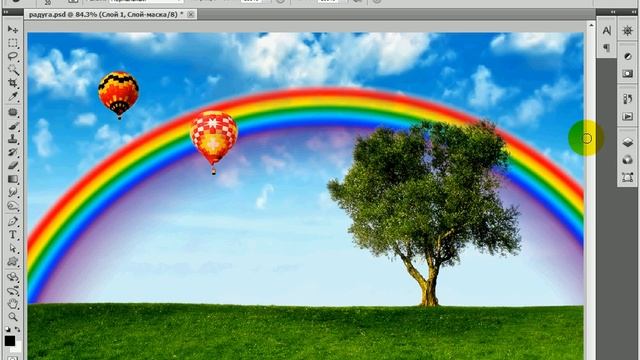Select the Horizontal Type tool
Viewport: 640px width, 360px height.
pyautogui.click(x=13, y=235)
